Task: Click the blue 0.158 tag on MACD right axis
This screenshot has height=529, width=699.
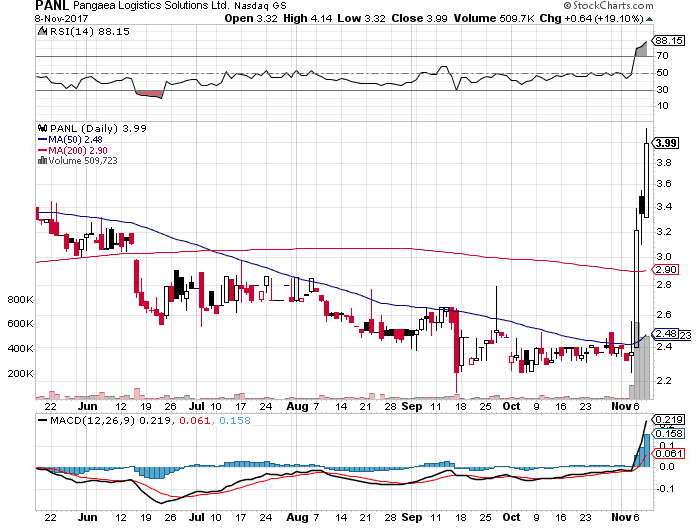Action: (668, 434)
